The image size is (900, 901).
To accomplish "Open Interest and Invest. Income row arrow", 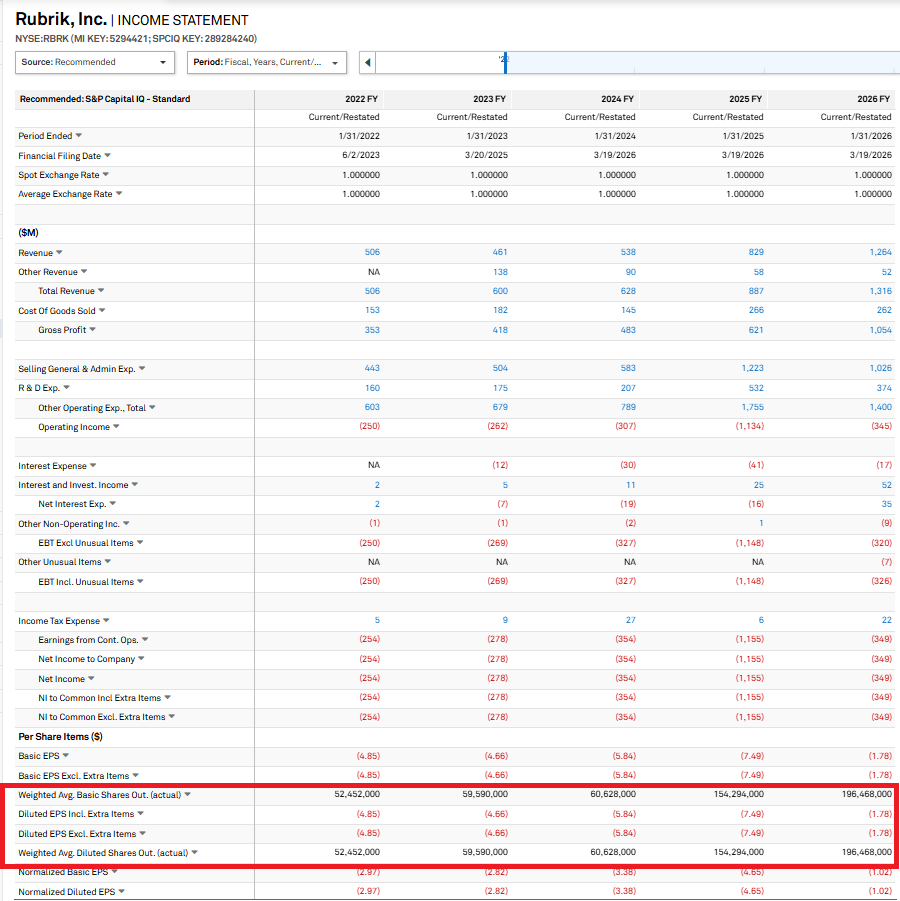I will [134, 484].
